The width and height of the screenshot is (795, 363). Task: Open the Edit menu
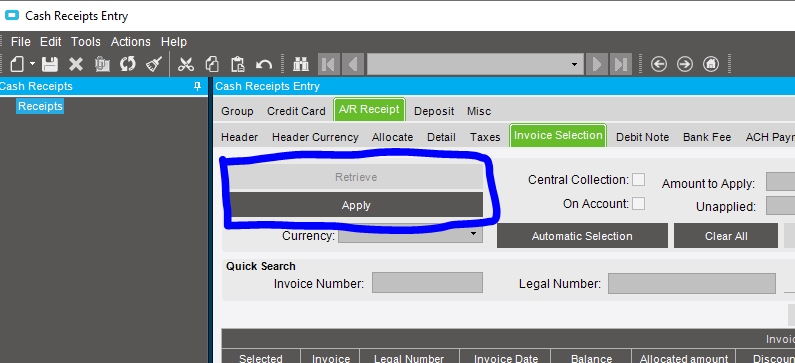(51, 42)
